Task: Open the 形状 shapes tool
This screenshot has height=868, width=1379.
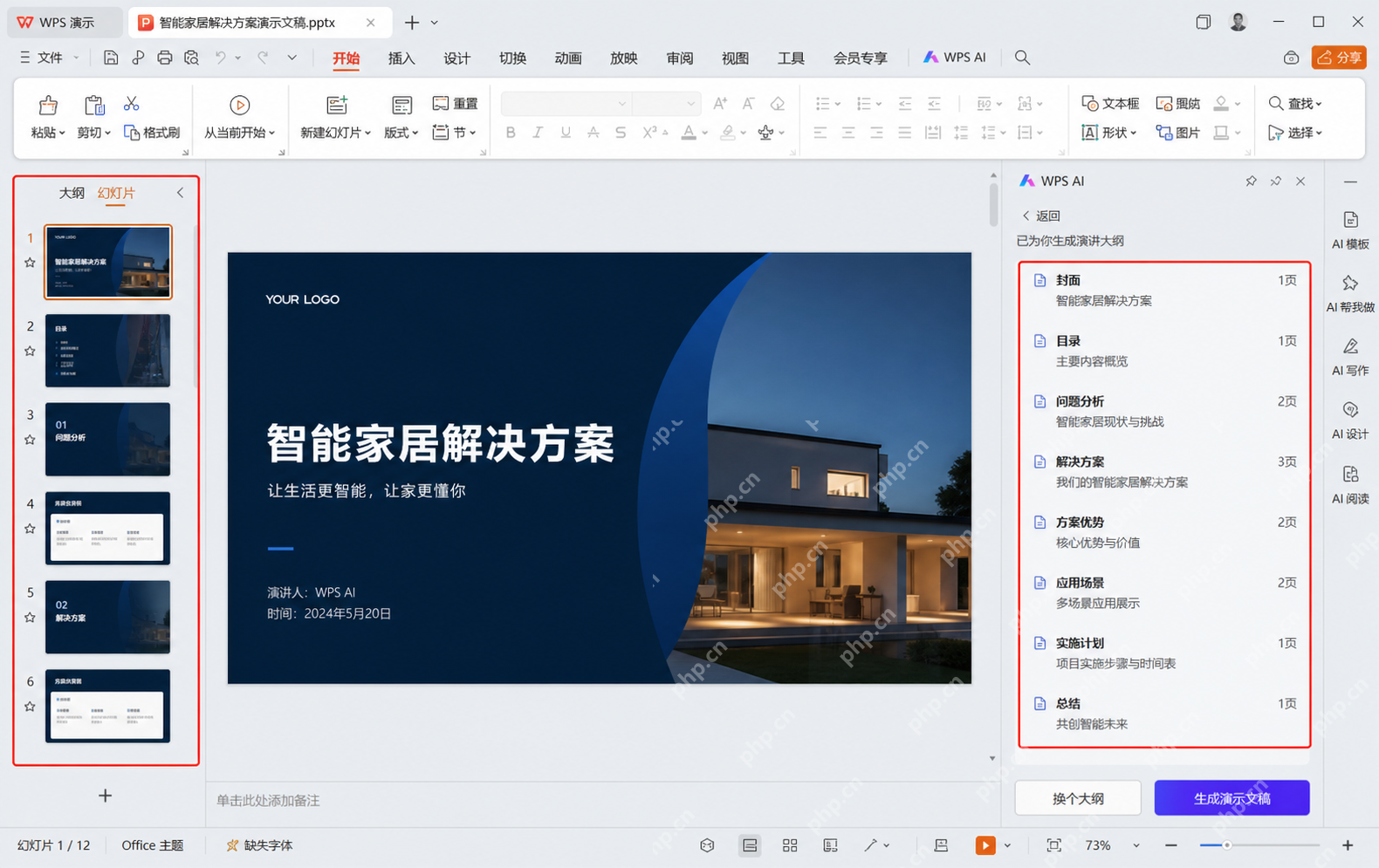Action: pos(1109,133)
